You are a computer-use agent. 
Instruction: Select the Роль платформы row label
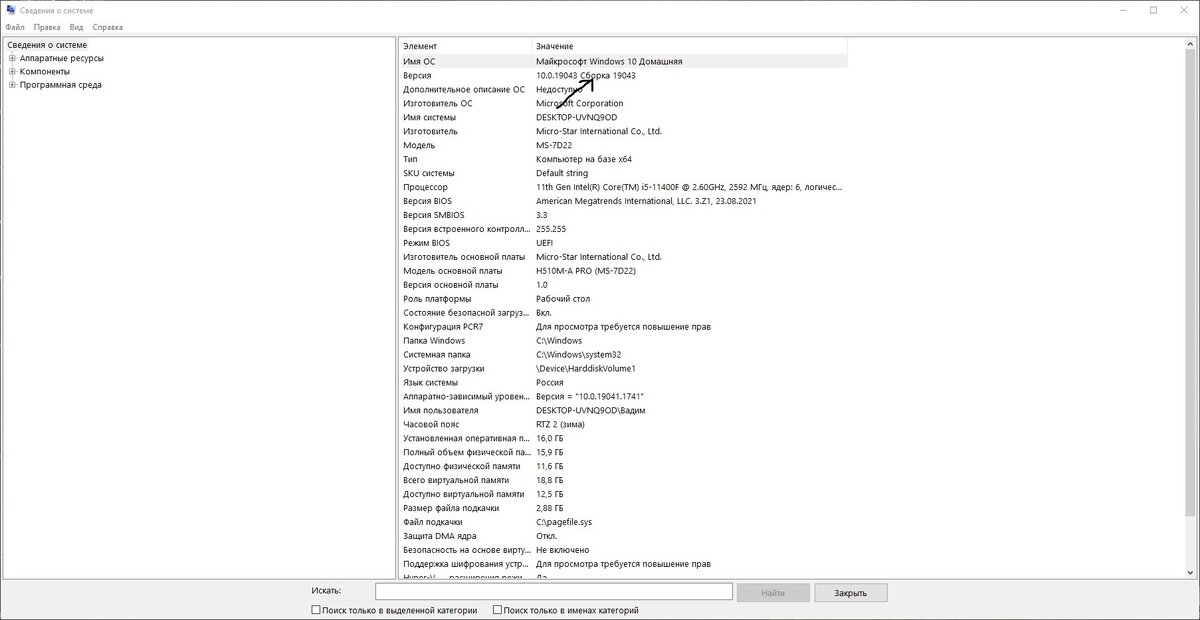coord(437,299)
